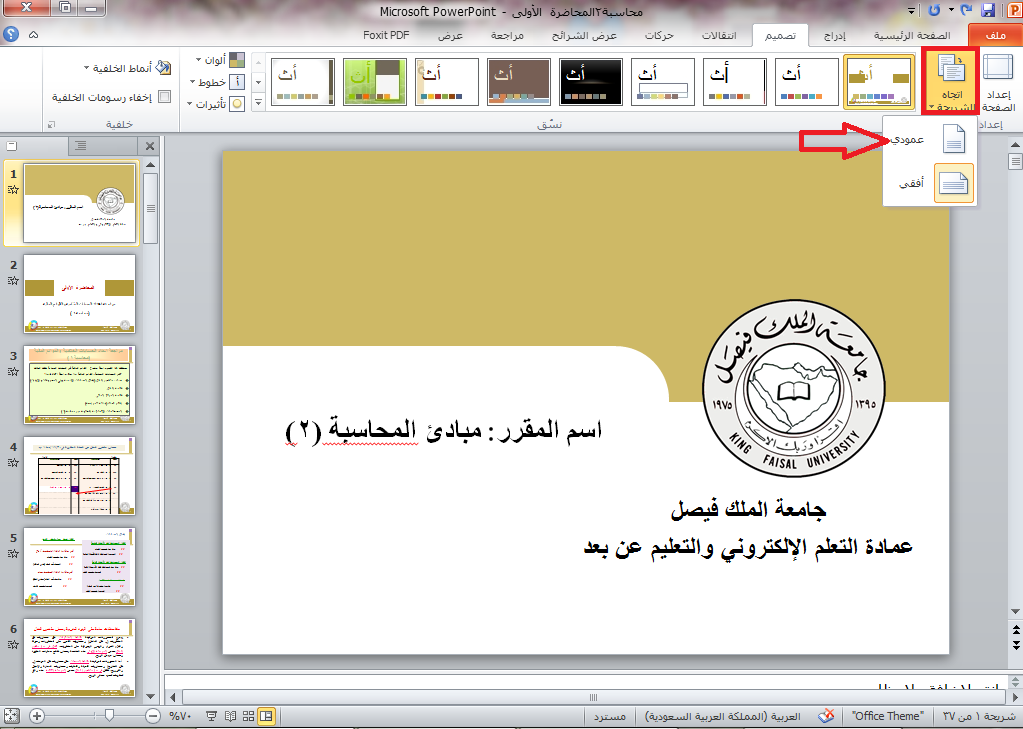Select slide 6 thumbnail
1023x729 pixels.
(x=80, y=658)
